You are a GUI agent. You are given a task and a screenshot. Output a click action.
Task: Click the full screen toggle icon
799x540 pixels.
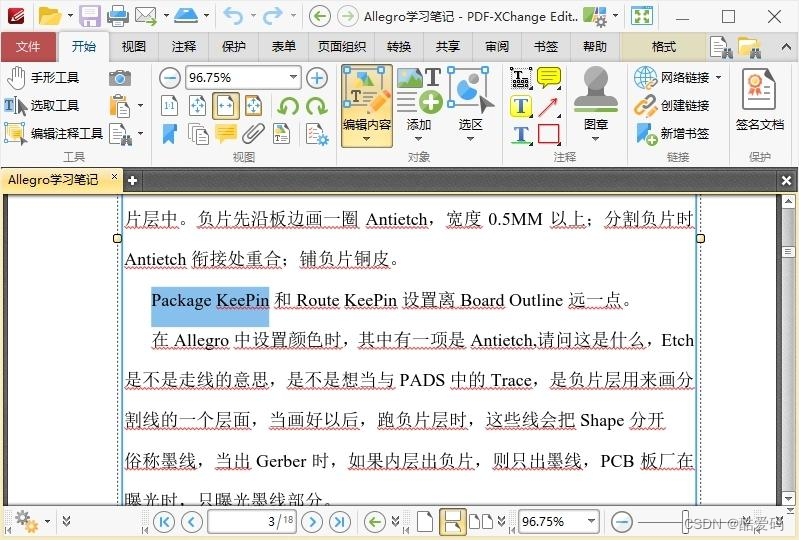click(x=641, y=16)
